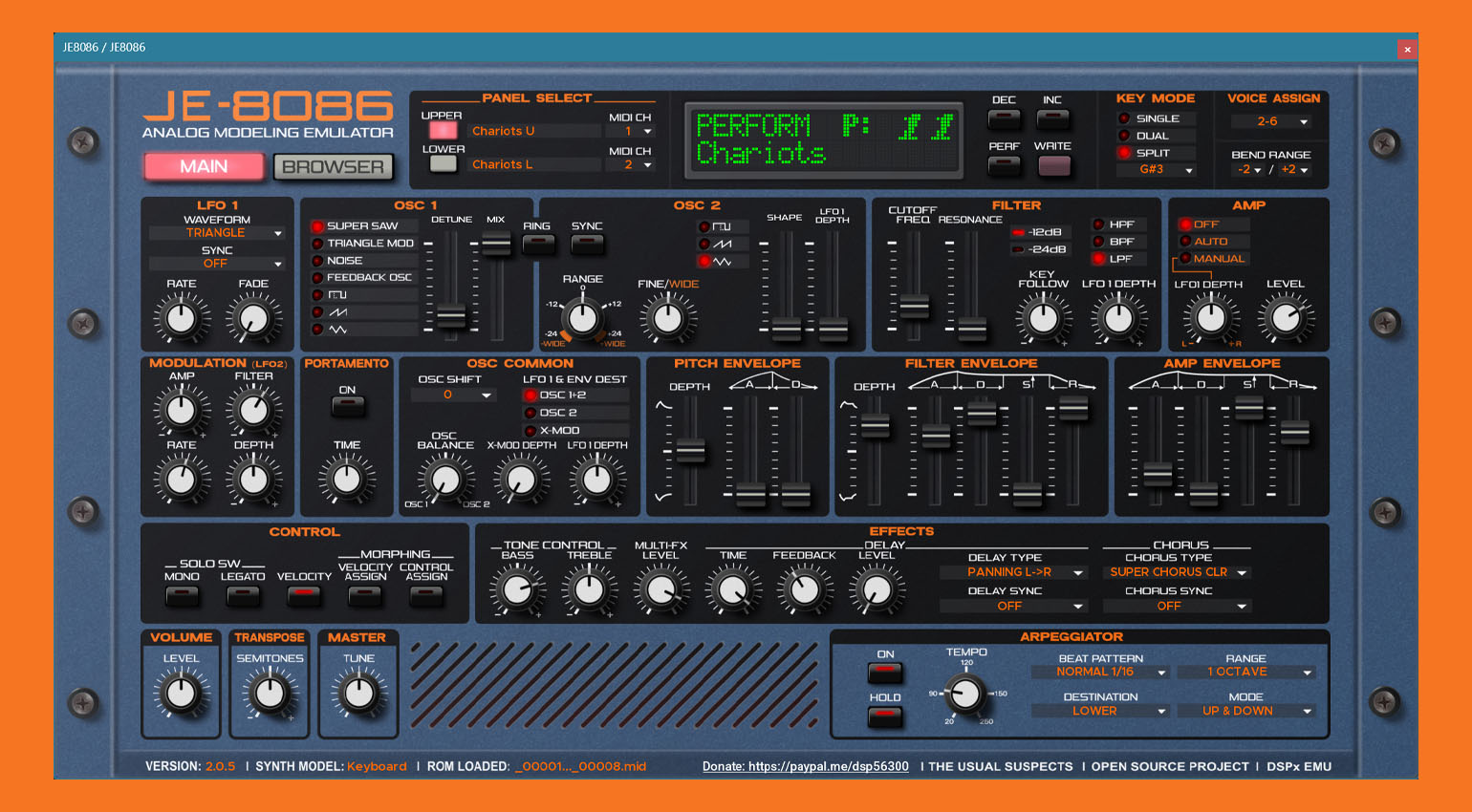Select the MAIN tab
Viewport: 1472px width, 812px height.
point(204,166)
